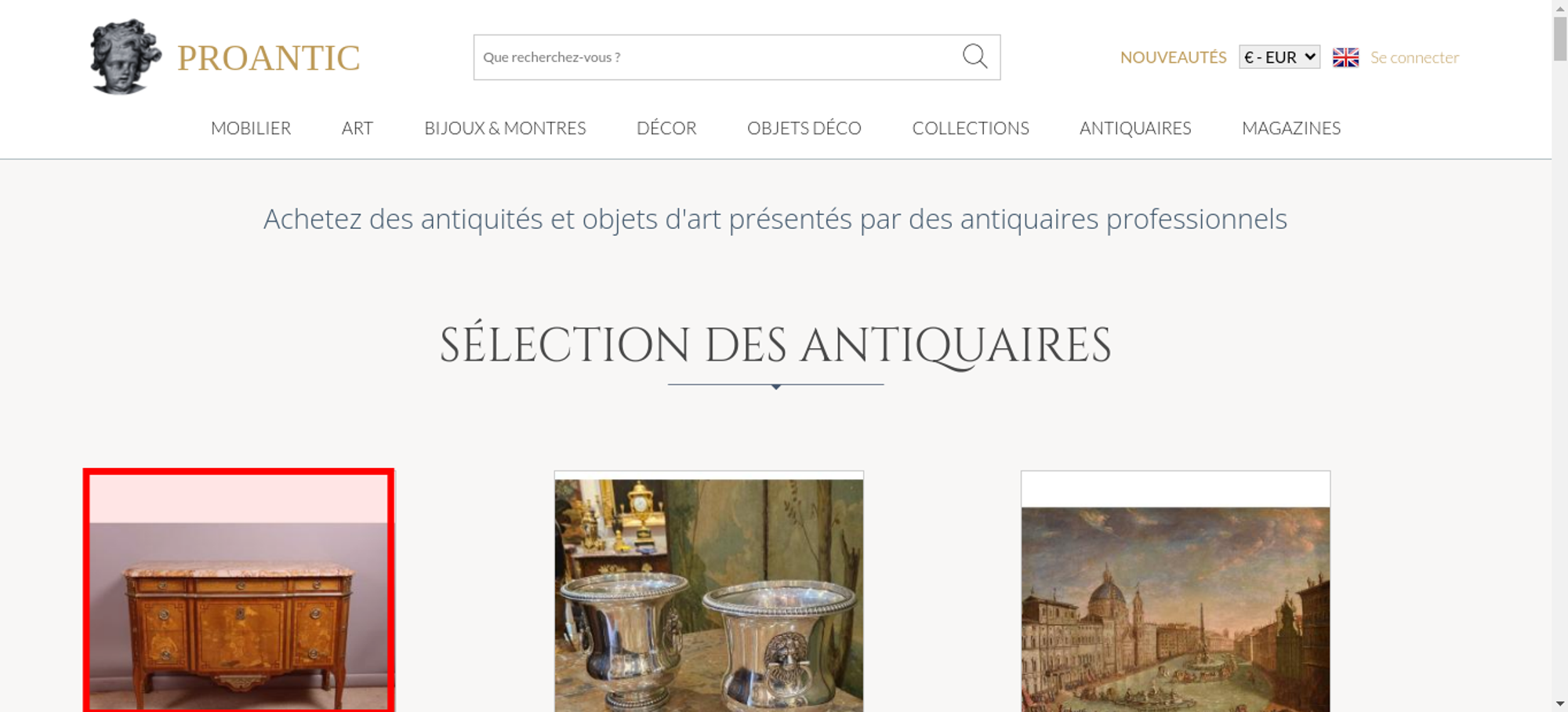Image resolution: width=1568 pixels, height=712 pixels.
Task: Click the Se connecter link
Action: point(1414,57)
